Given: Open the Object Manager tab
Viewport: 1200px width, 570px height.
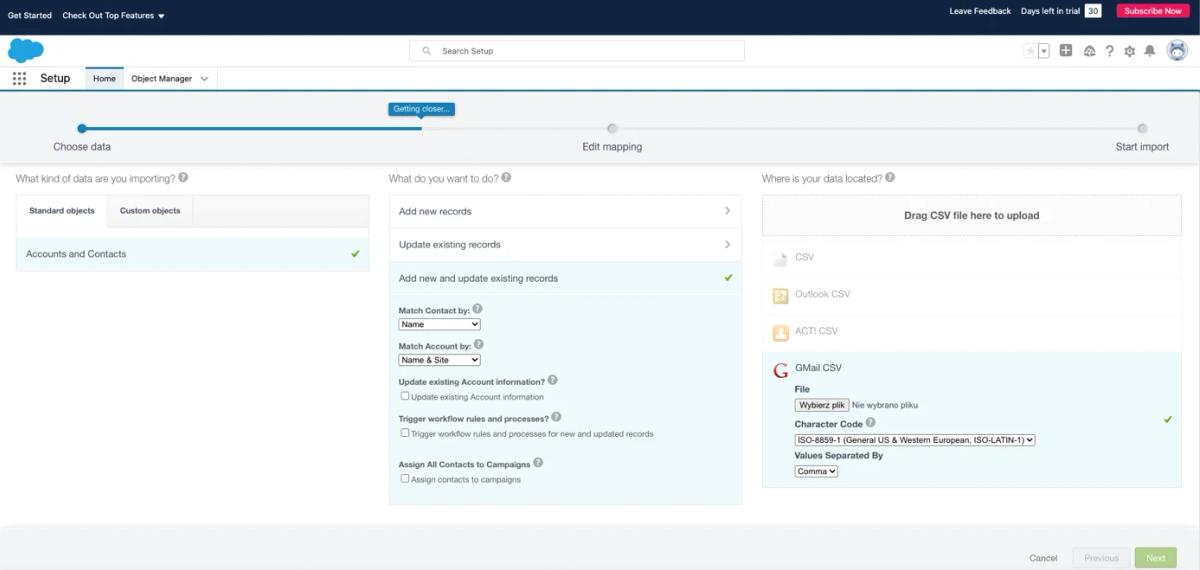Looking at the screenshot, I should pyautogui.click(x=161, y=78).
